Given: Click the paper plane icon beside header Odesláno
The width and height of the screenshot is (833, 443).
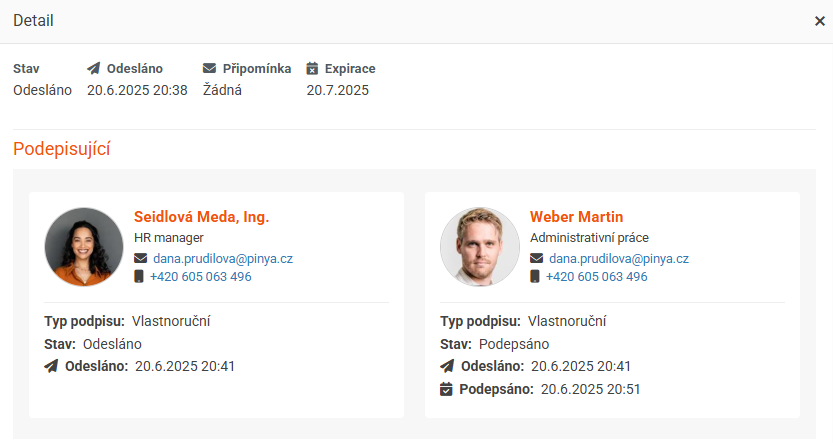Looking at the screenshot, I should pos(94,69).
